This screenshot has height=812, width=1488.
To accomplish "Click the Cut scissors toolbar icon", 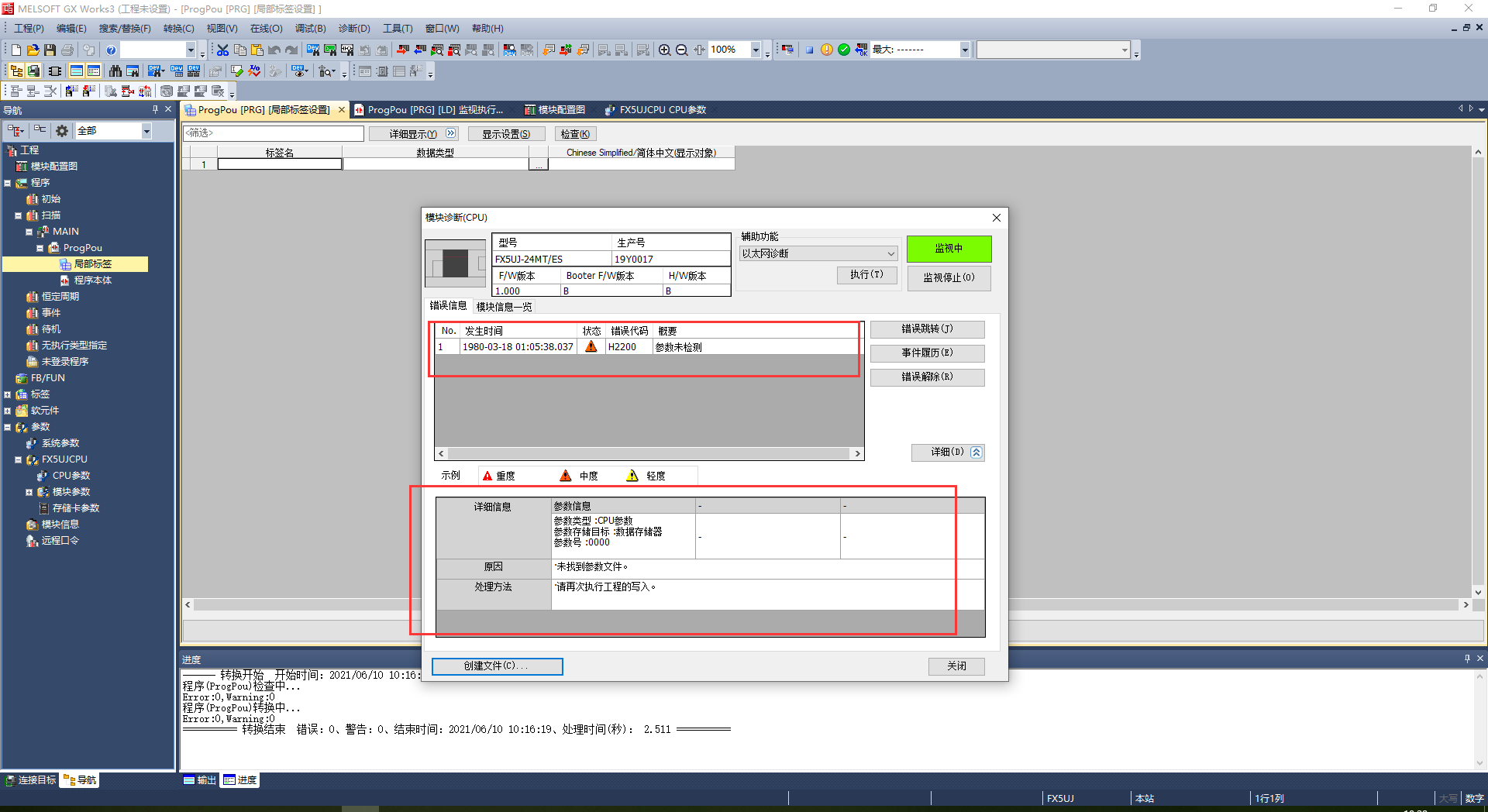I will coord(222,50).
